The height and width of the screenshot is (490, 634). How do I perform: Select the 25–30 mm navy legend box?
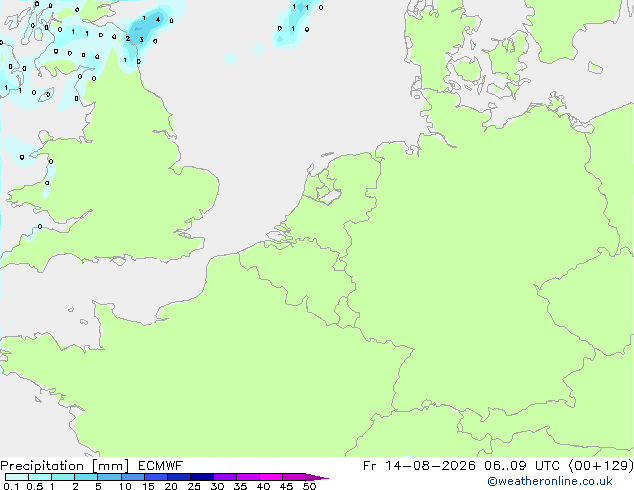tap(201, 477)
